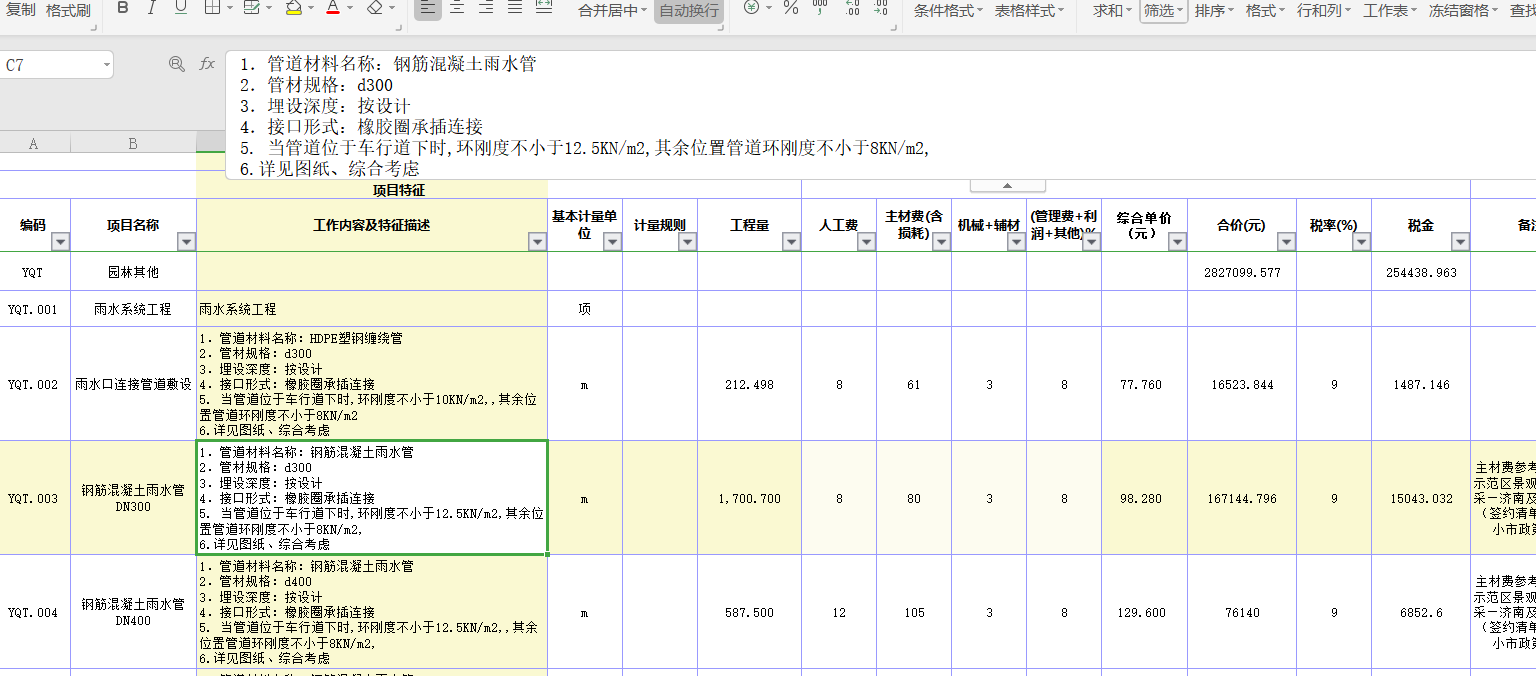Open filter for 编码 column

pyautogui.click(x=60, y=242)
